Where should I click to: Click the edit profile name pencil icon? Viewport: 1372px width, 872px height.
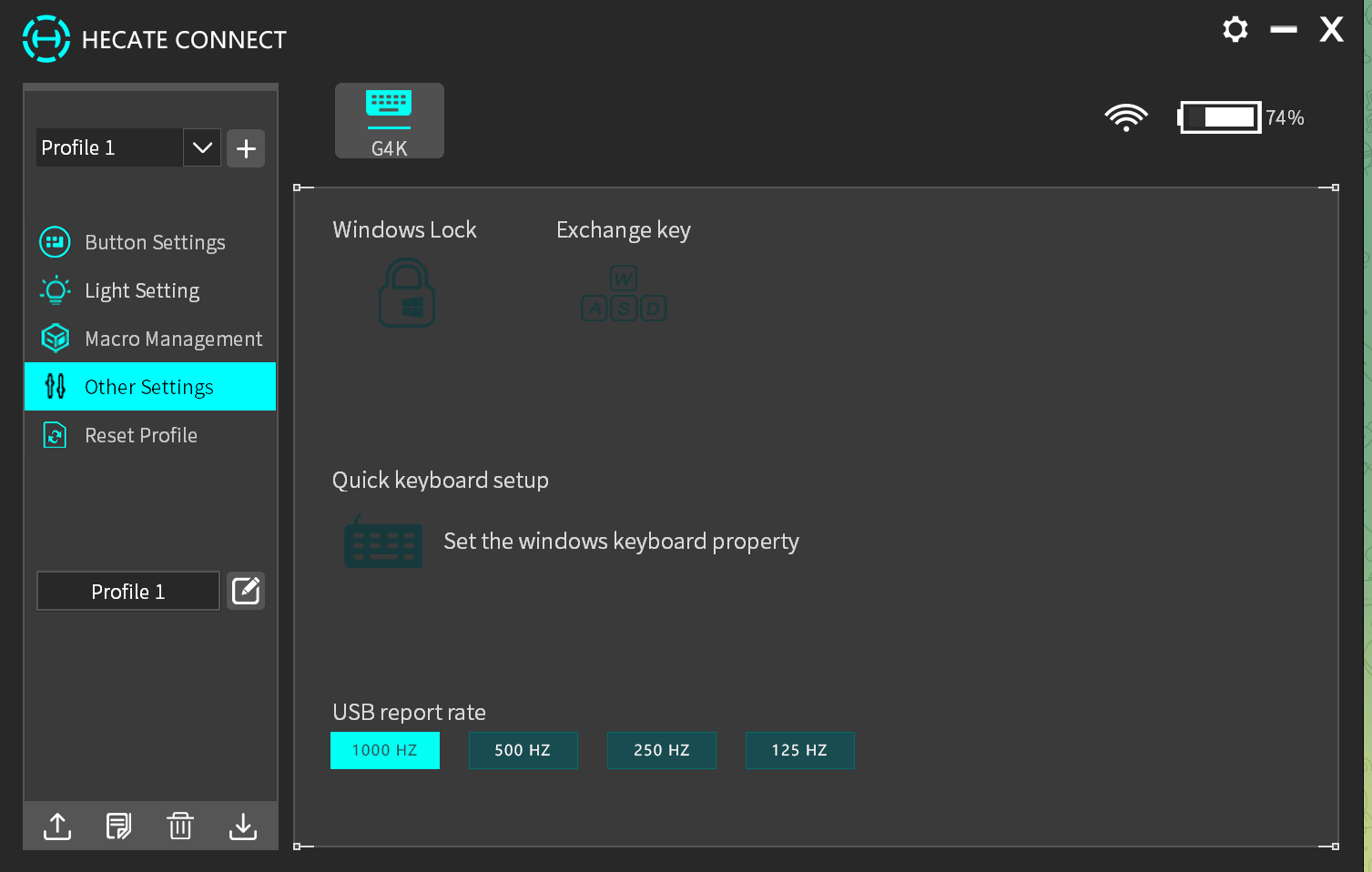click(x=246, y=592)
